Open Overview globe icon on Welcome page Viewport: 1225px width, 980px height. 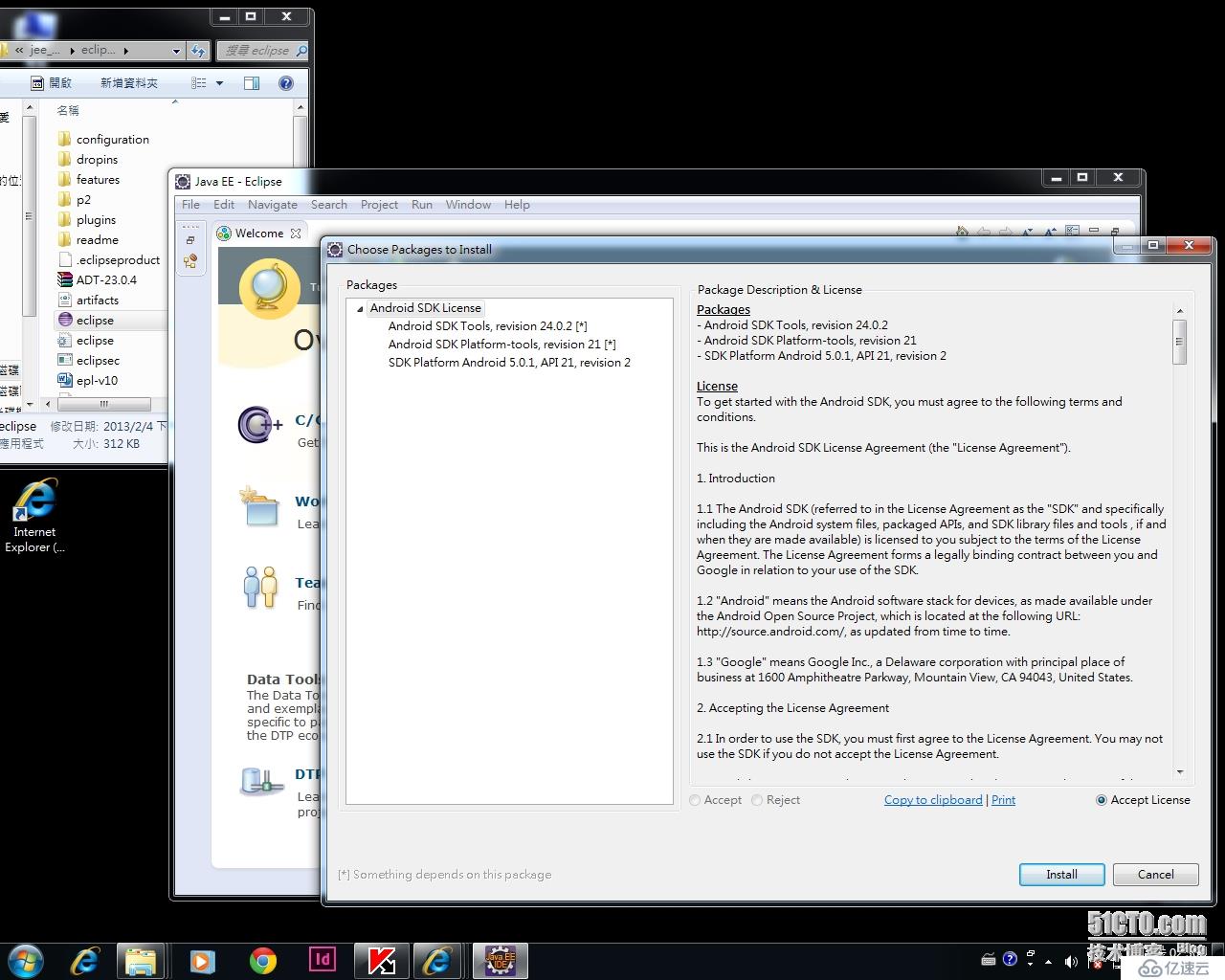coord(269,289)
